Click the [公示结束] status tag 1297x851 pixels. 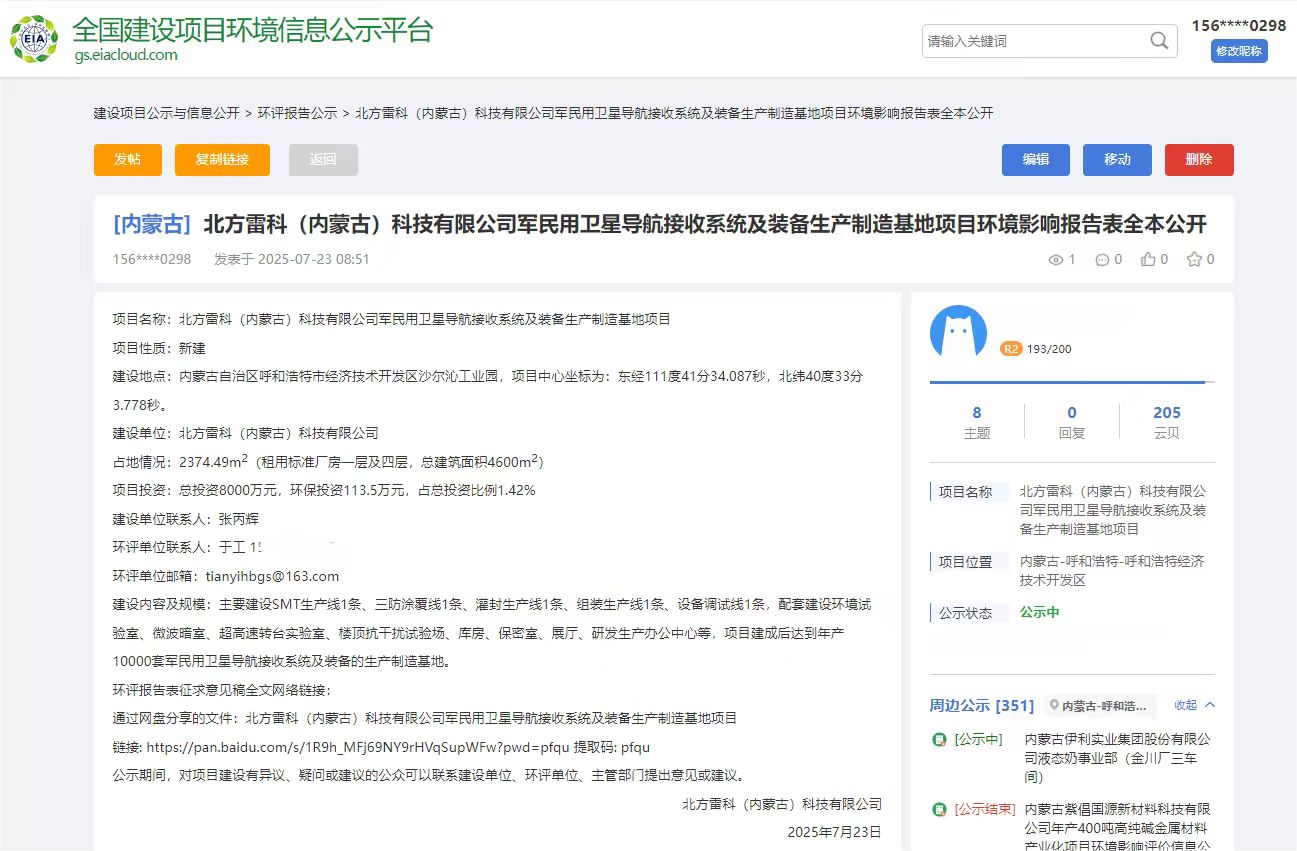pos(985,809)
